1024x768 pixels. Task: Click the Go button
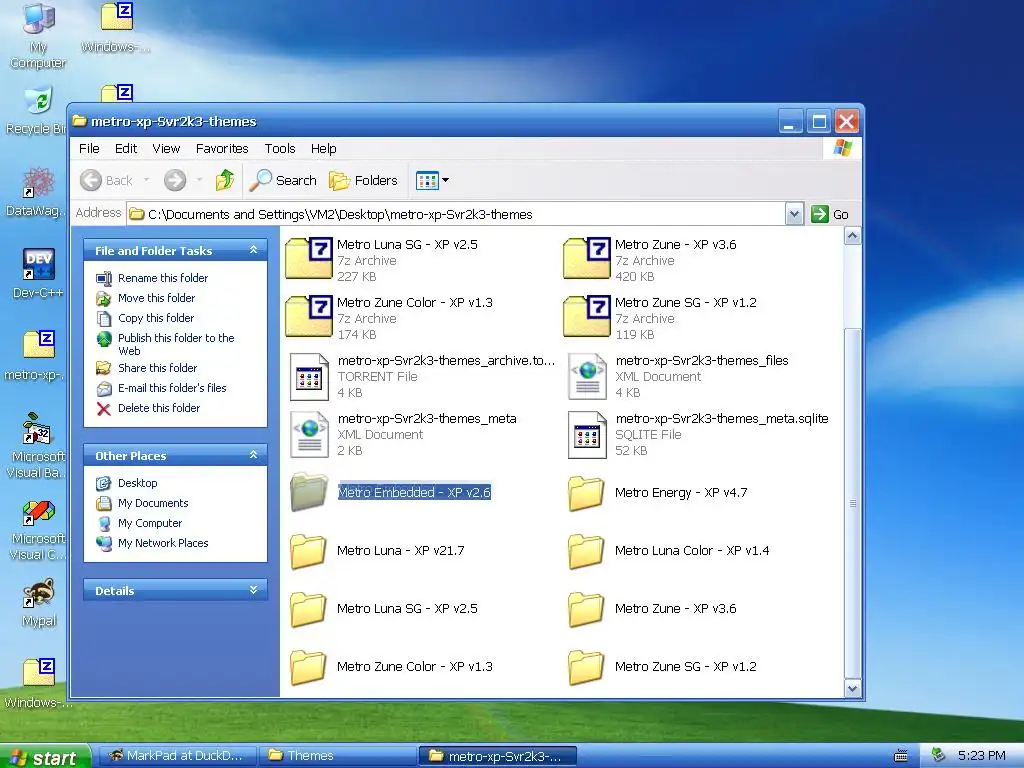(830, 214)
